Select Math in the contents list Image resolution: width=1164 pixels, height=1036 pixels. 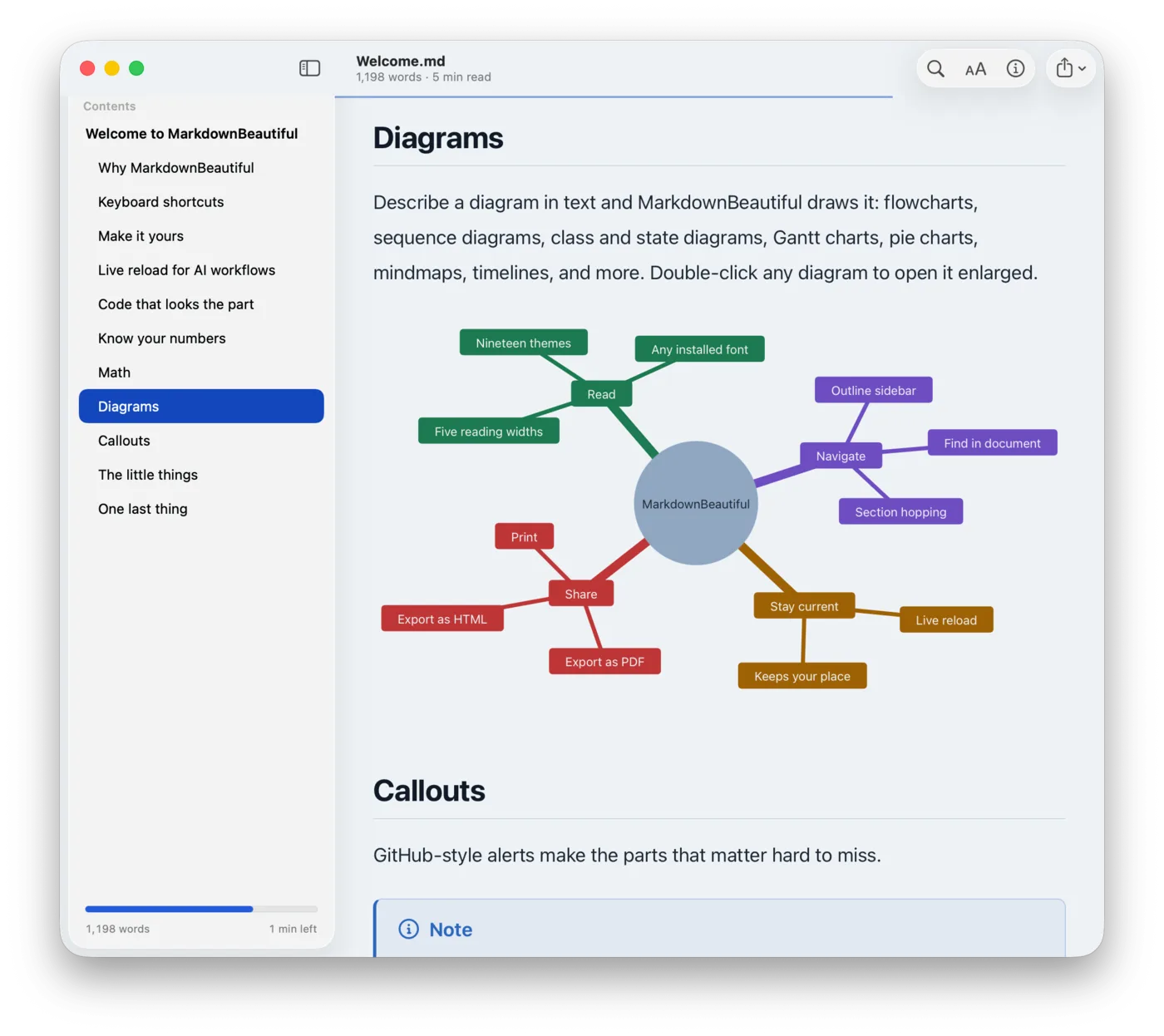coord(114,372)
